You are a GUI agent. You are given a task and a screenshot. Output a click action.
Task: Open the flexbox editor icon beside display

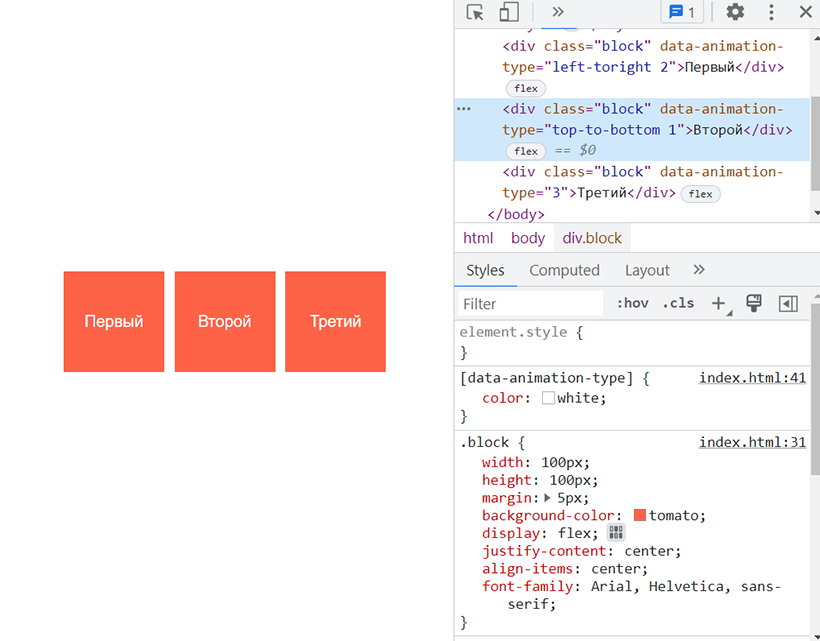616,533
